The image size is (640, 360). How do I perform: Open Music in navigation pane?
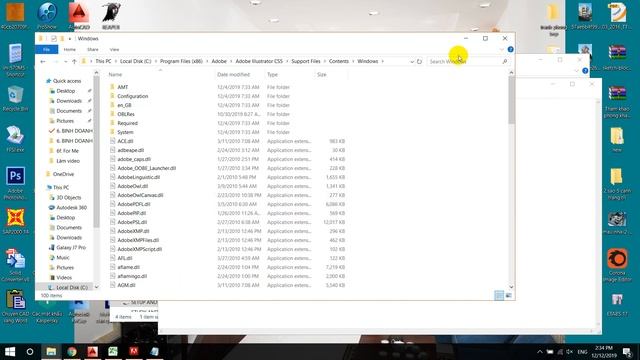(63, 258)
